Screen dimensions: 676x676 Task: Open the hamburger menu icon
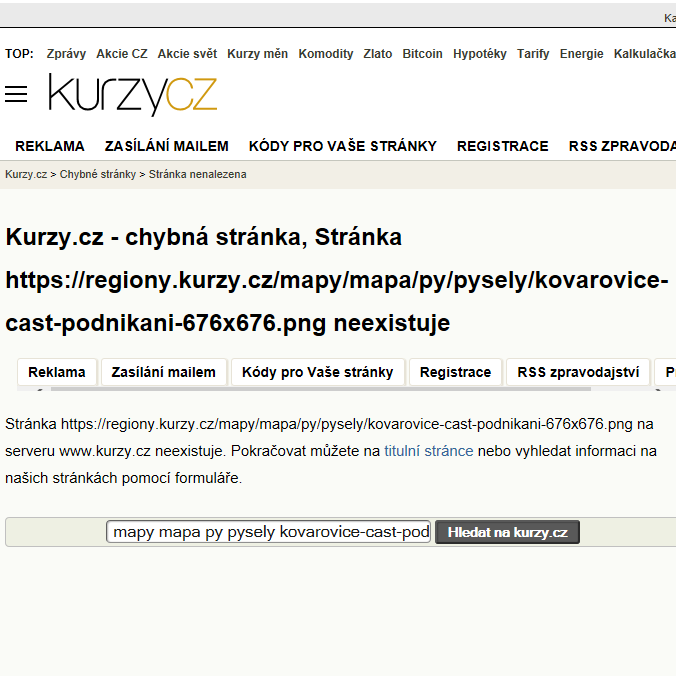tap(16, 94)
